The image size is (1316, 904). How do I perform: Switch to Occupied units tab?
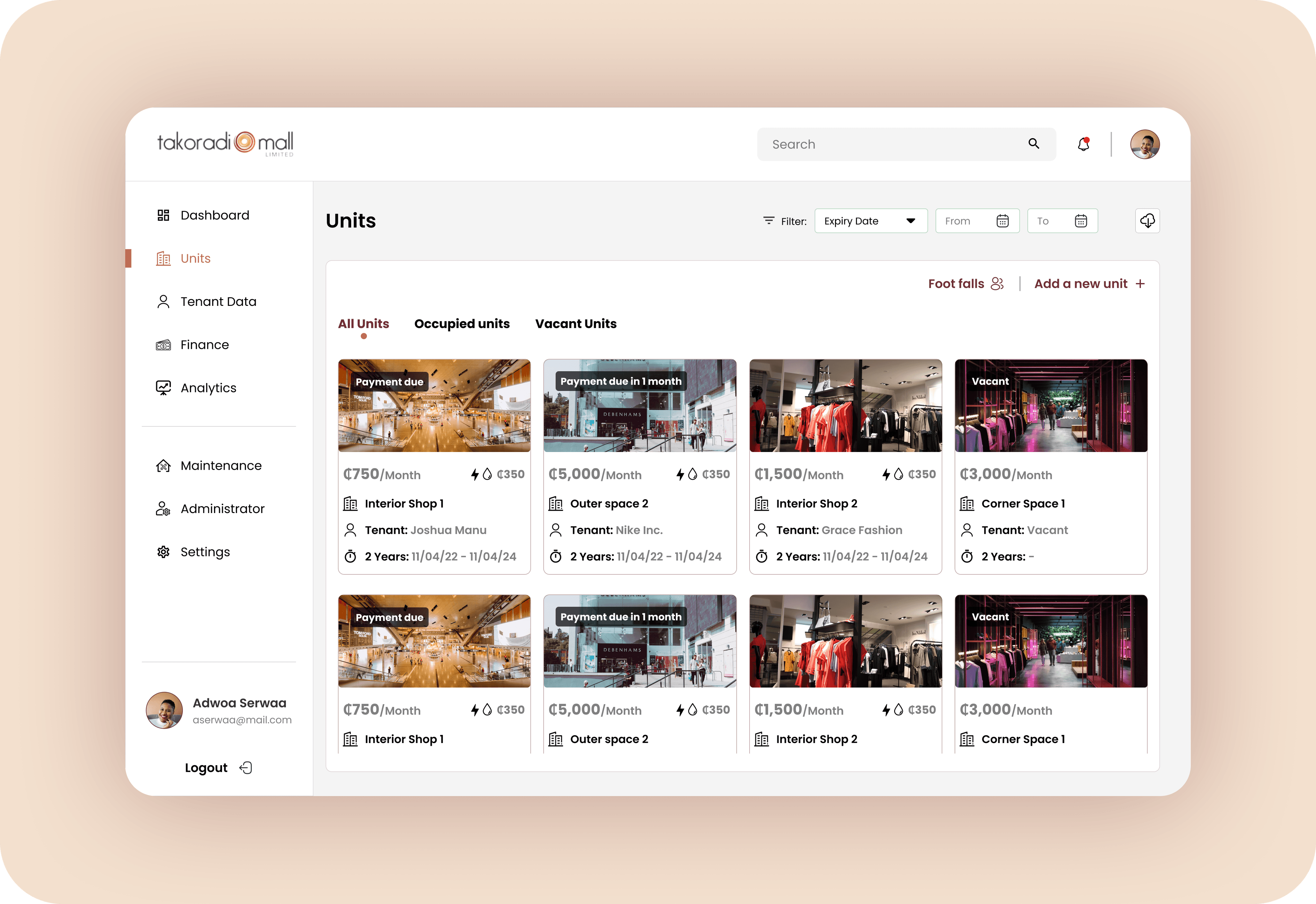coord(462,324)
